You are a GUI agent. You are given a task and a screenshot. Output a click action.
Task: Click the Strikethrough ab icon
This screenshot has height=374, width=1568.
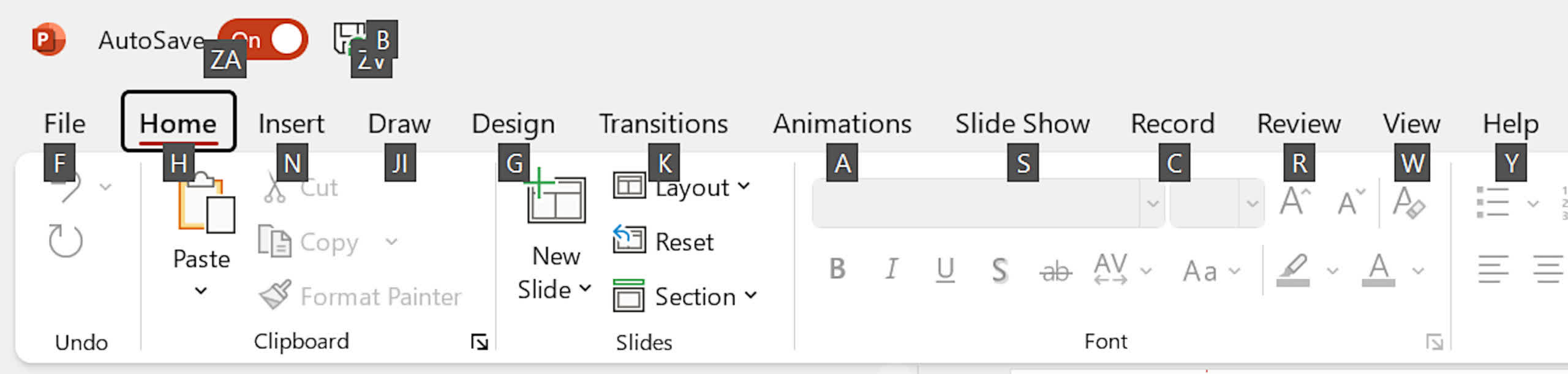tap(1055, 271)
